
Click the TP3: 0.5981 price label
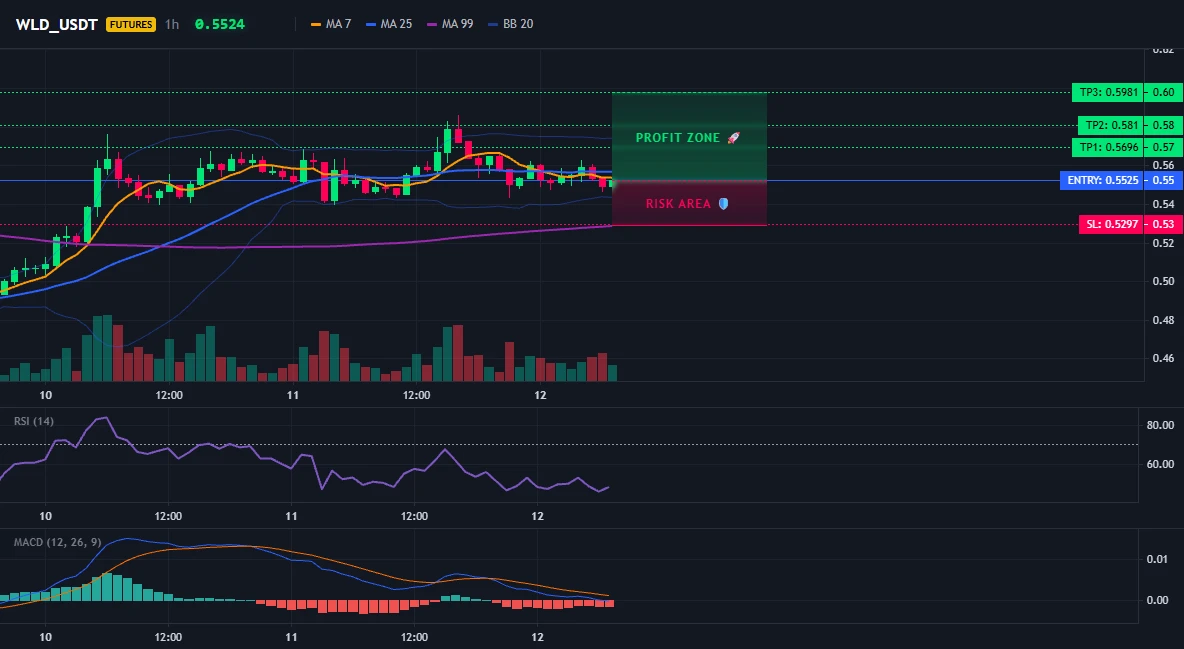(x=1107, y=92)
